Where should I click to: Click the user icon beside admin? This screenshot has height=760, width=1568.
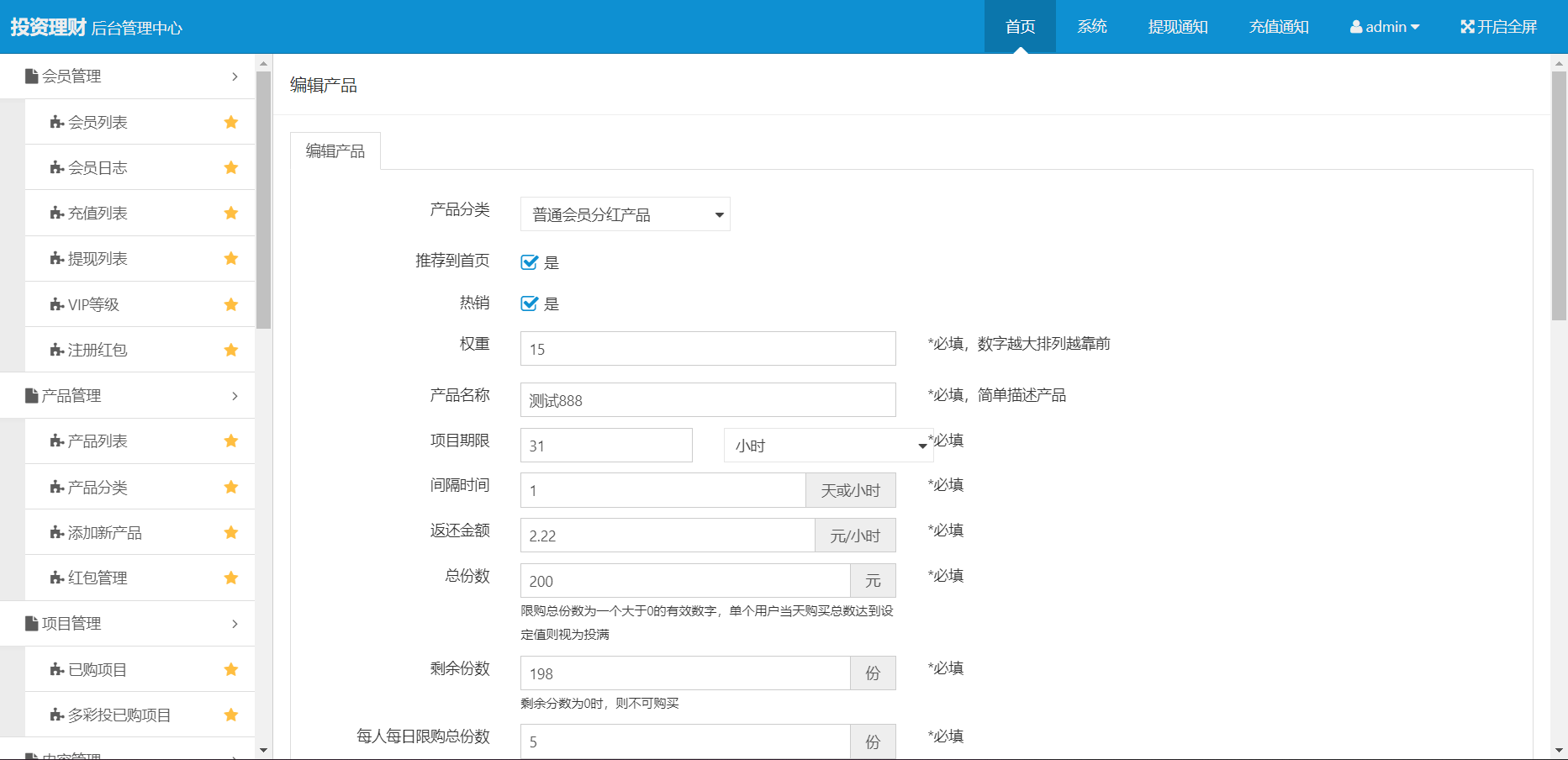tap(1356, 27)
